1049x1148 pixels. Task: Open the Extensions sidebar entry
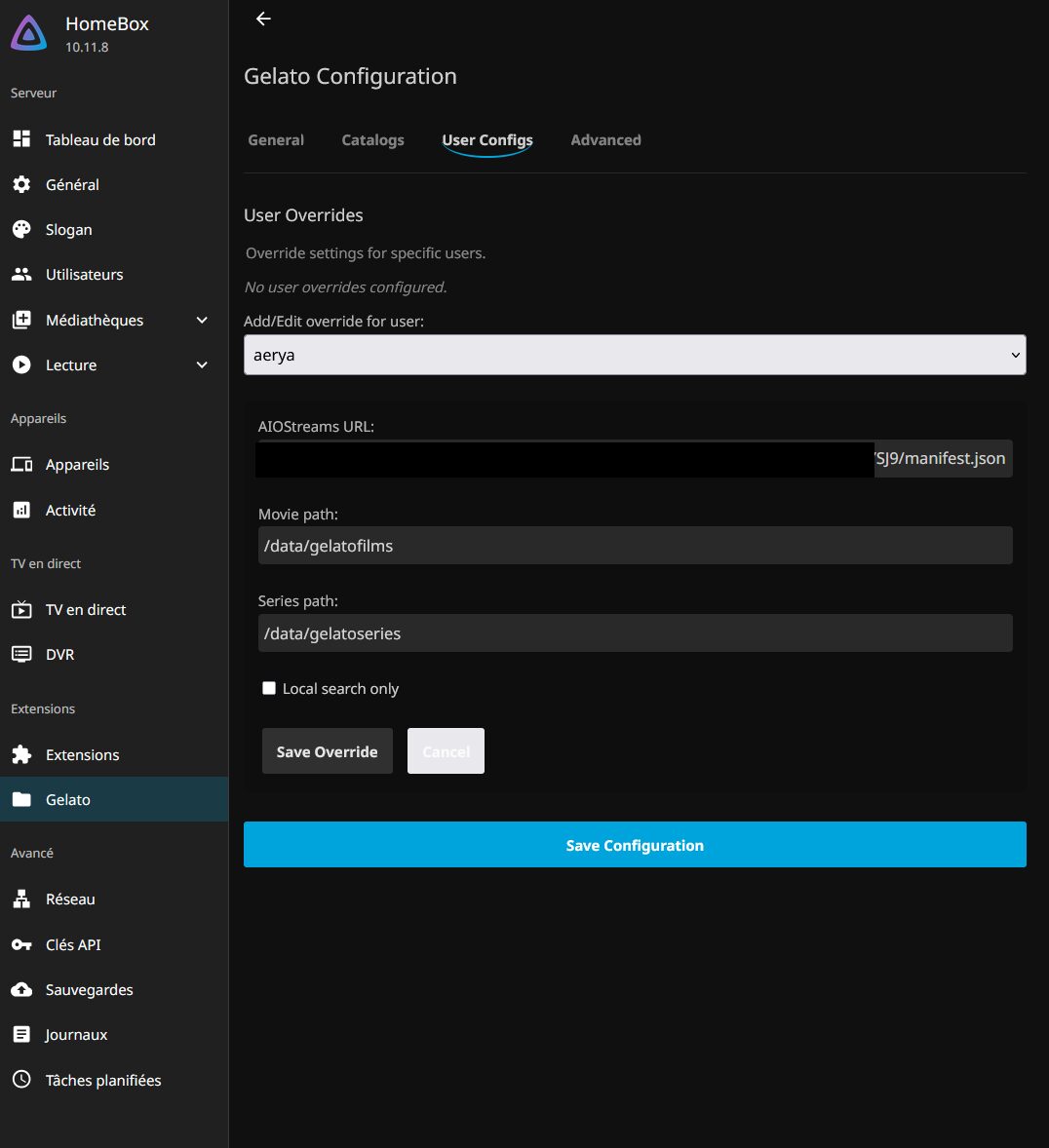coord(114,754)
